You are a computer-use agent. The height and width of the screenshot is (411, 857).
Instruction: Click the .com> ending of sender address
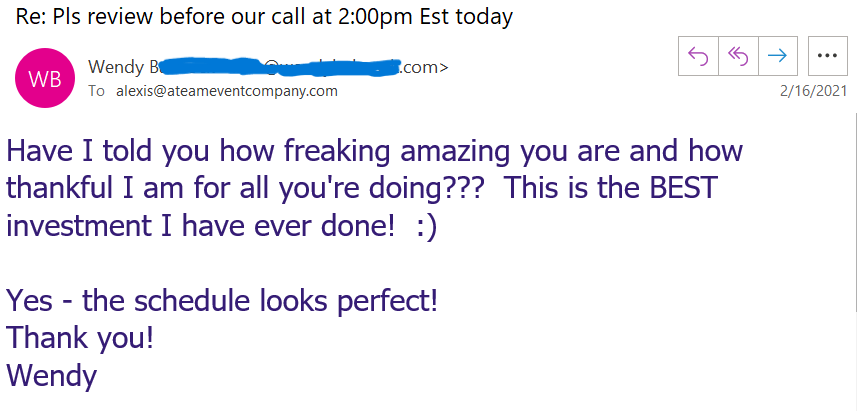coord(425,67)
